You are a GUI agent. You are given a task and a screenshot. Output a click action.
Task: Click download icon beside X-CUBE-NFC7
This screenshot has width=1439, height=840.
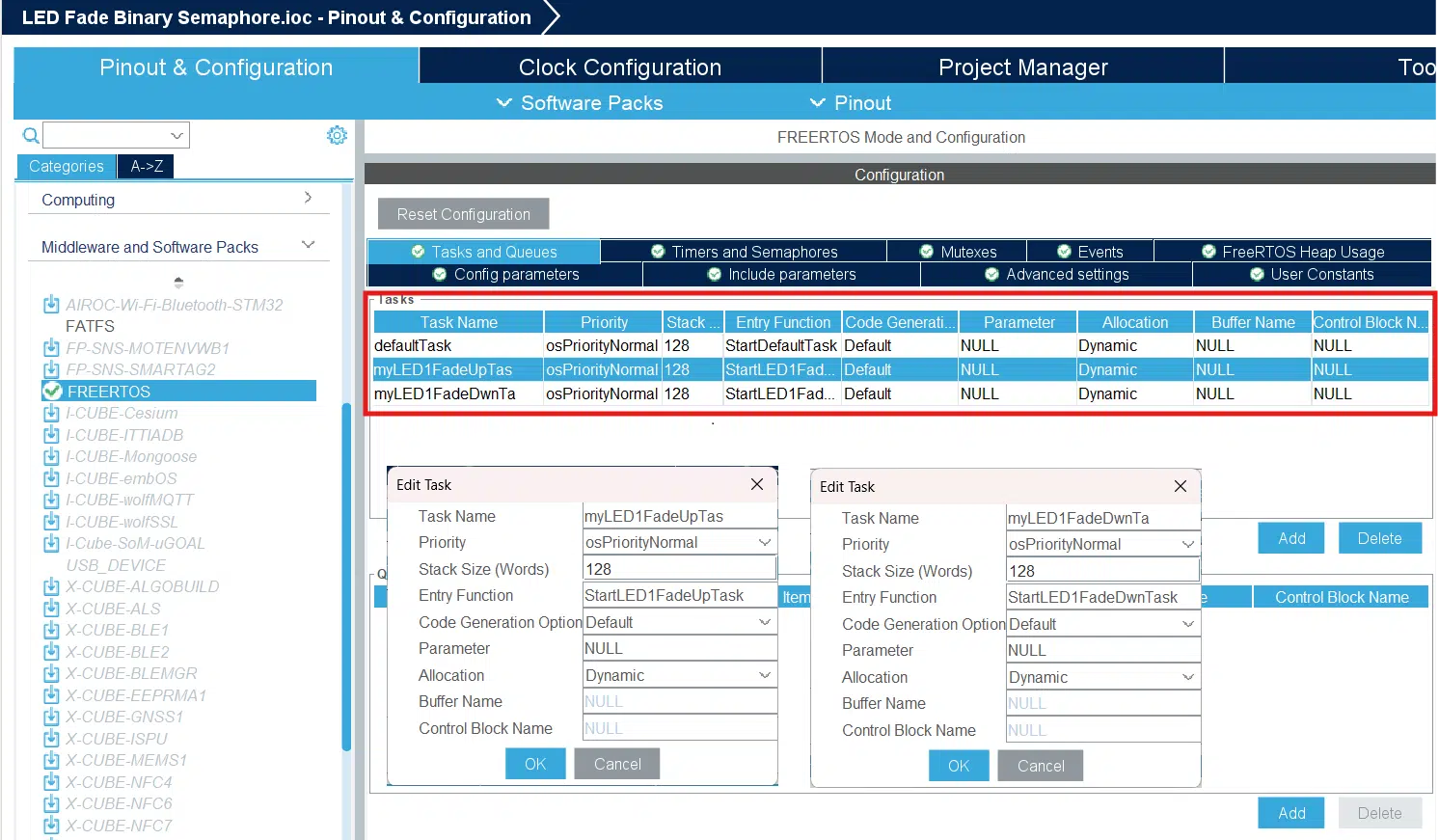[x=52, y=826]
